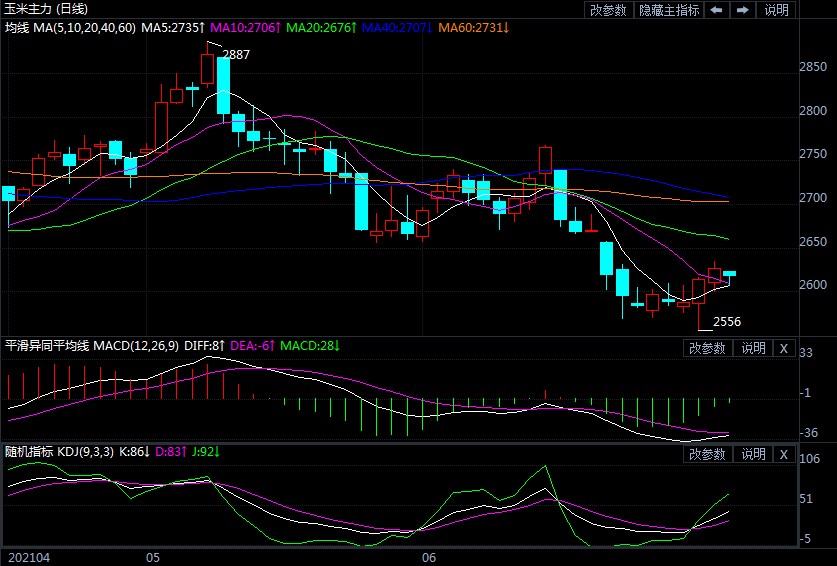This screenshot has width=837, height=566.
Task: Click the 2850 price axis label
Action: [813, 67]
